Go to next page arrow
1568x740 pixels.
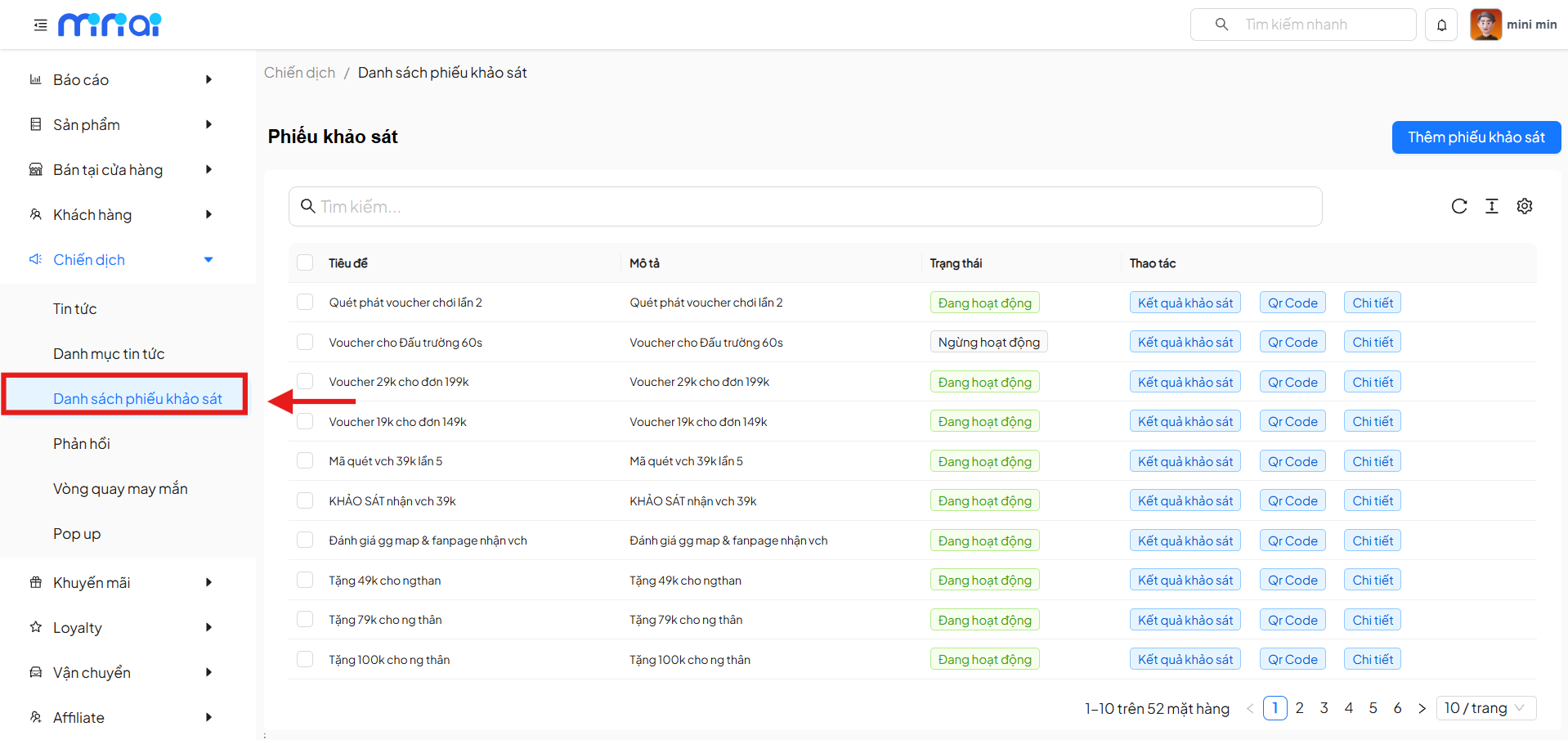click(x=1422, y=708)
